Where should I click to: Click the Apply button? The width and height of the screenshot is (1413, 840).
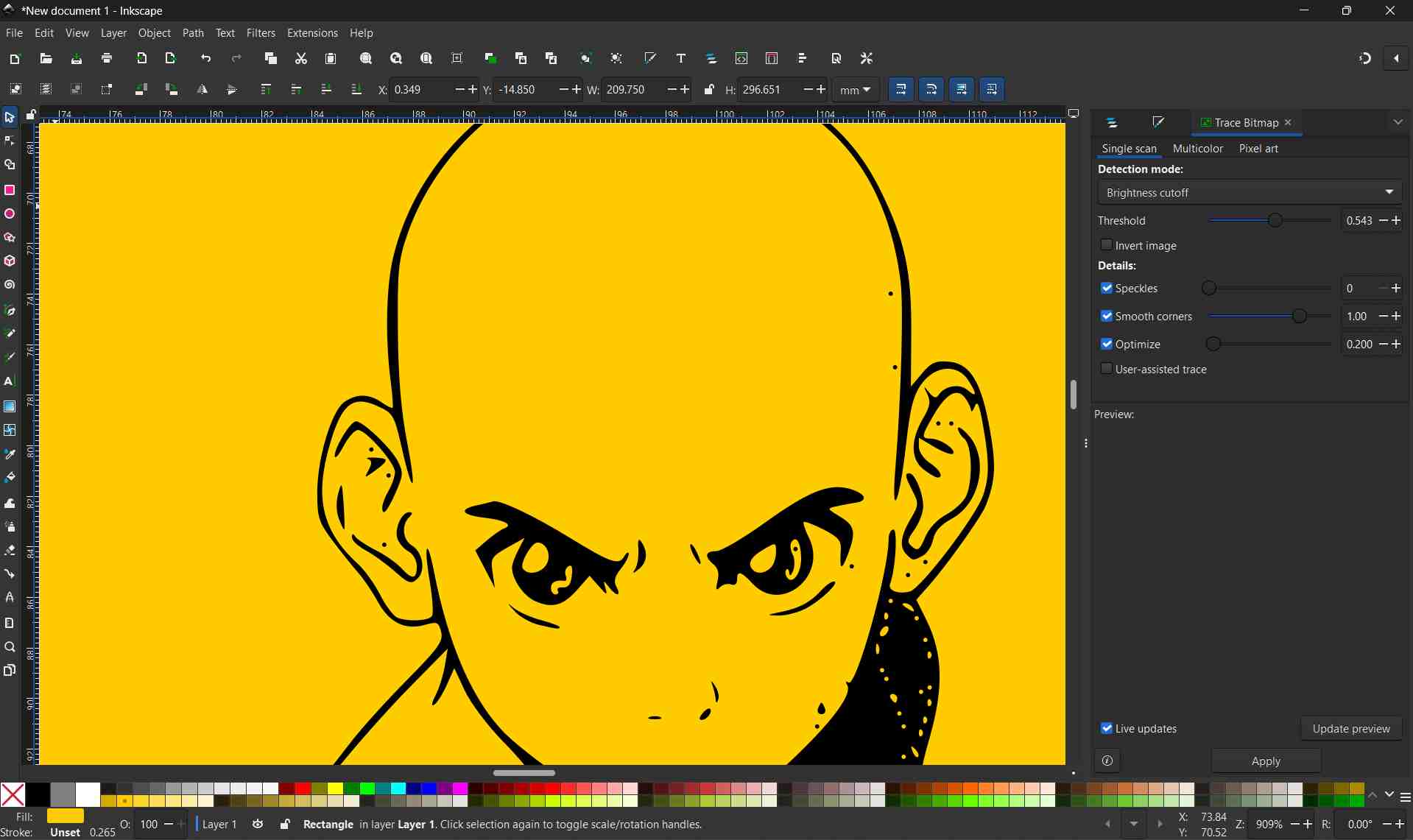pos(1266,760)
